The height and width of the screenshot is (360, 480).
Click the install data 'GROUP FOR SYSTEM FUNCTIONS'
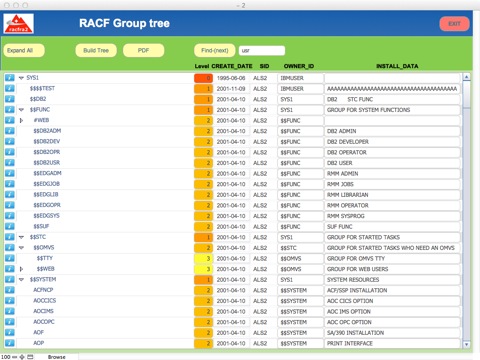coord(392,110)
